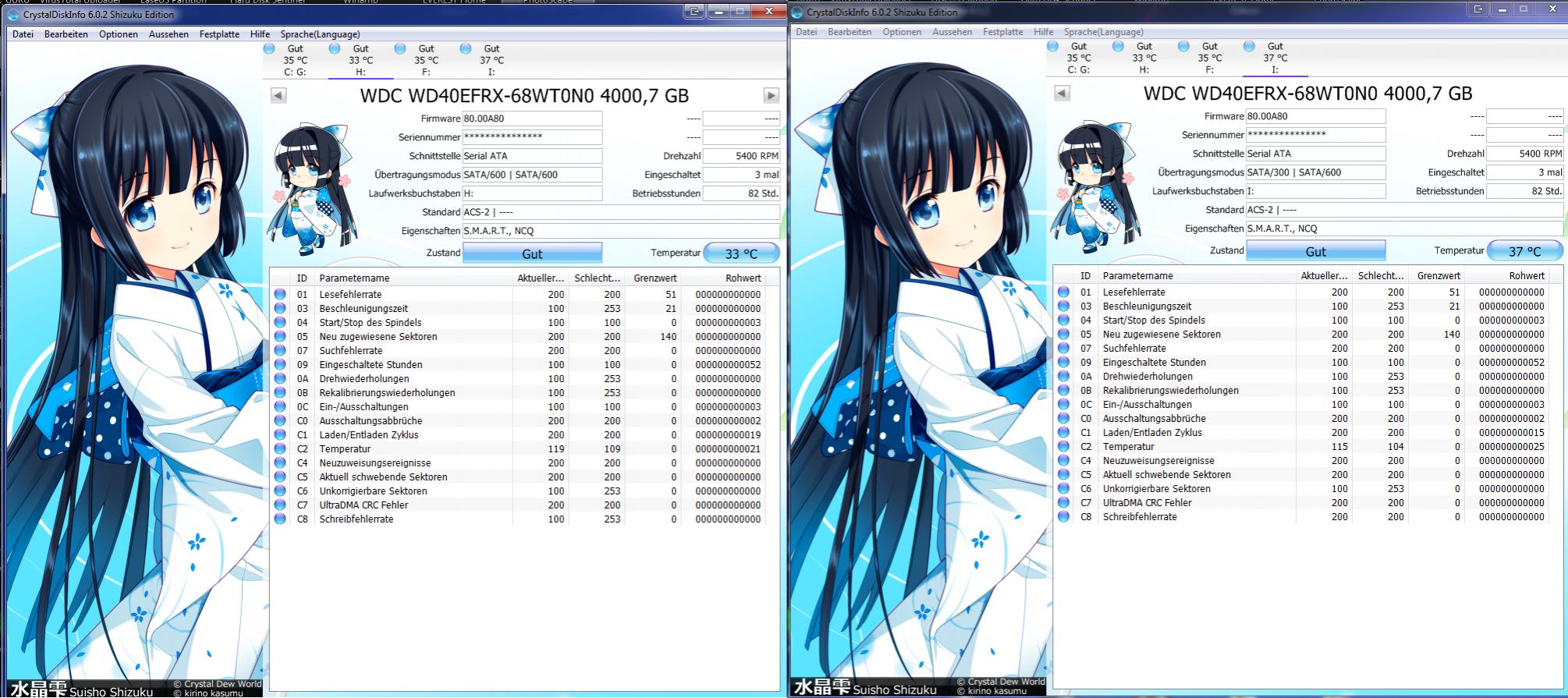Click status icon of Suchfehlerrate, right window
The height and width of the screenshot is (698, 1568).
pos(1063,349)
